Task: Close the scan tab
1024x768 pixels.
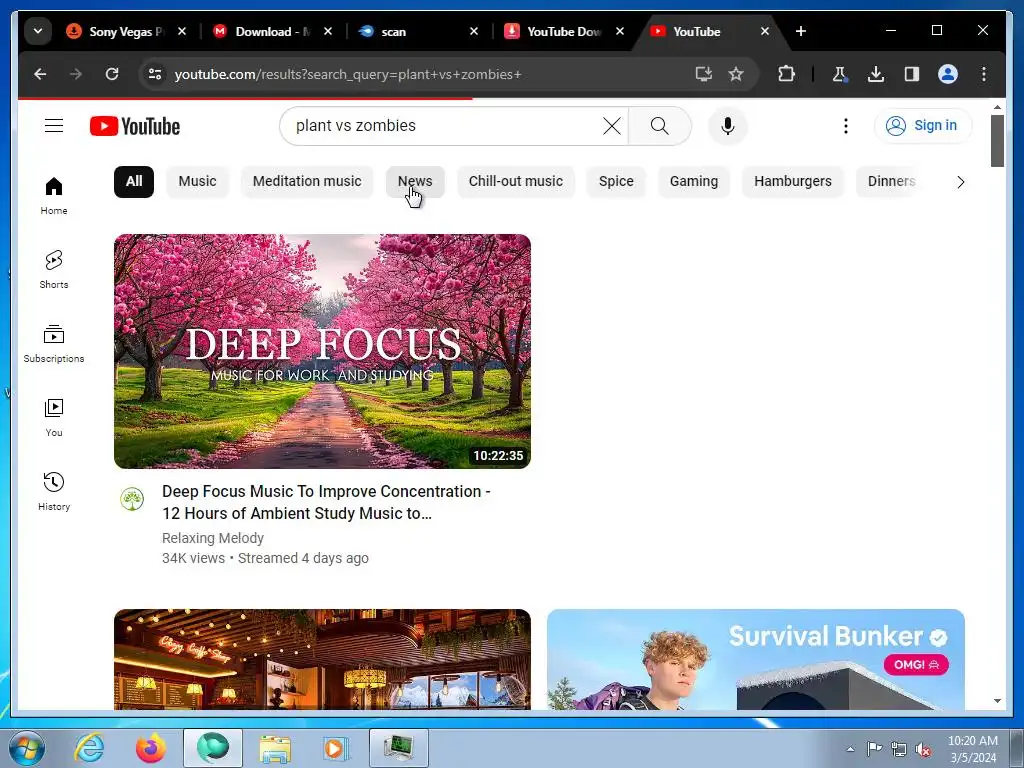Action: coord(473,31)
